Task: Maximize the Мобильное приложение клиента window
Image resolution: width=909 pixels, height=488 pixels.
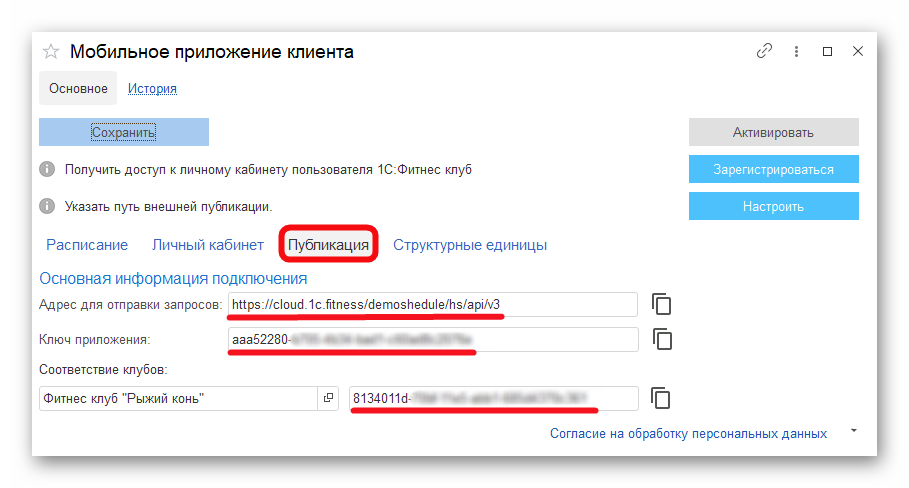Action: coord(827,52)
